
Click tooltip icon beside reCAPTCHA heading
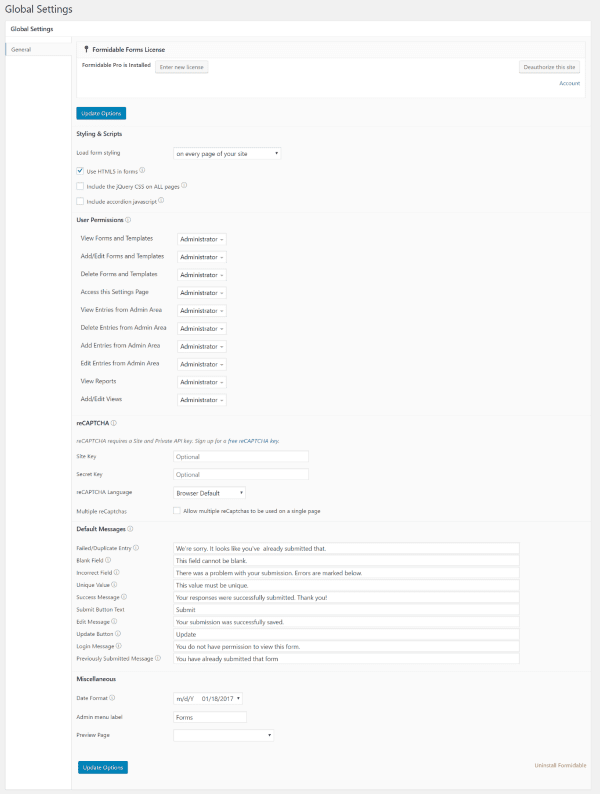pyautogui.click(x=114, y=423)
